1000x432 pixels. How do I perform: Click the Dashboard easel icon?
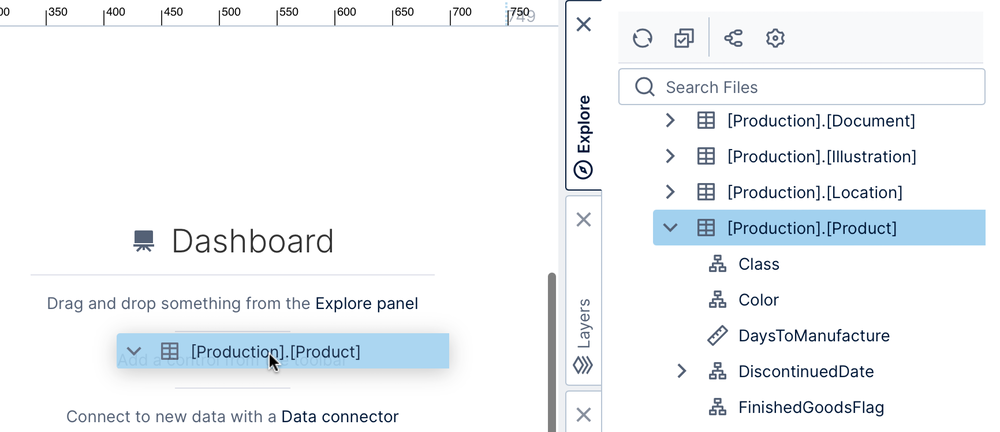143,241
